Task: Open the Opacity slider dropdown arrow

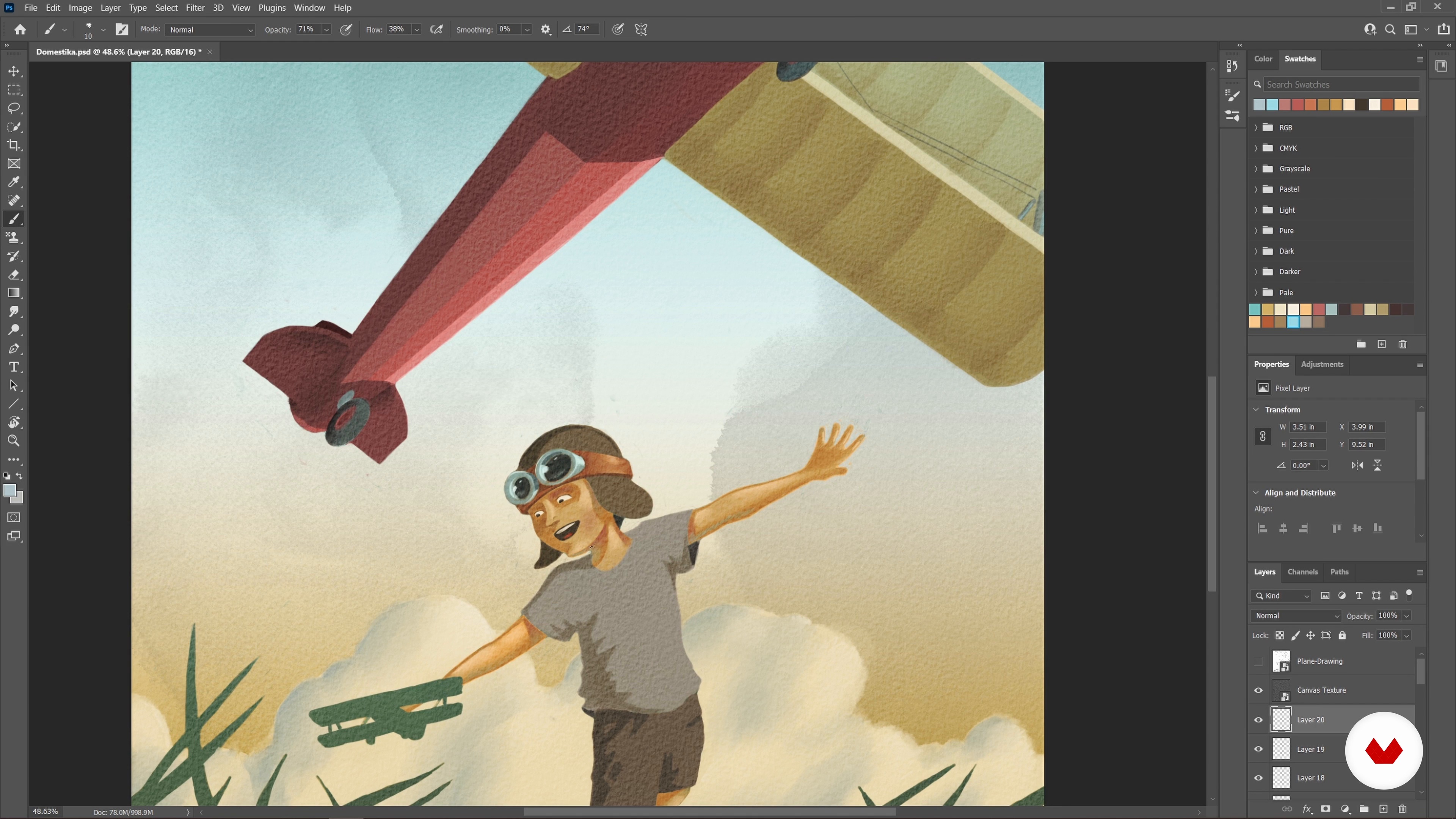Action: point(326,30)
